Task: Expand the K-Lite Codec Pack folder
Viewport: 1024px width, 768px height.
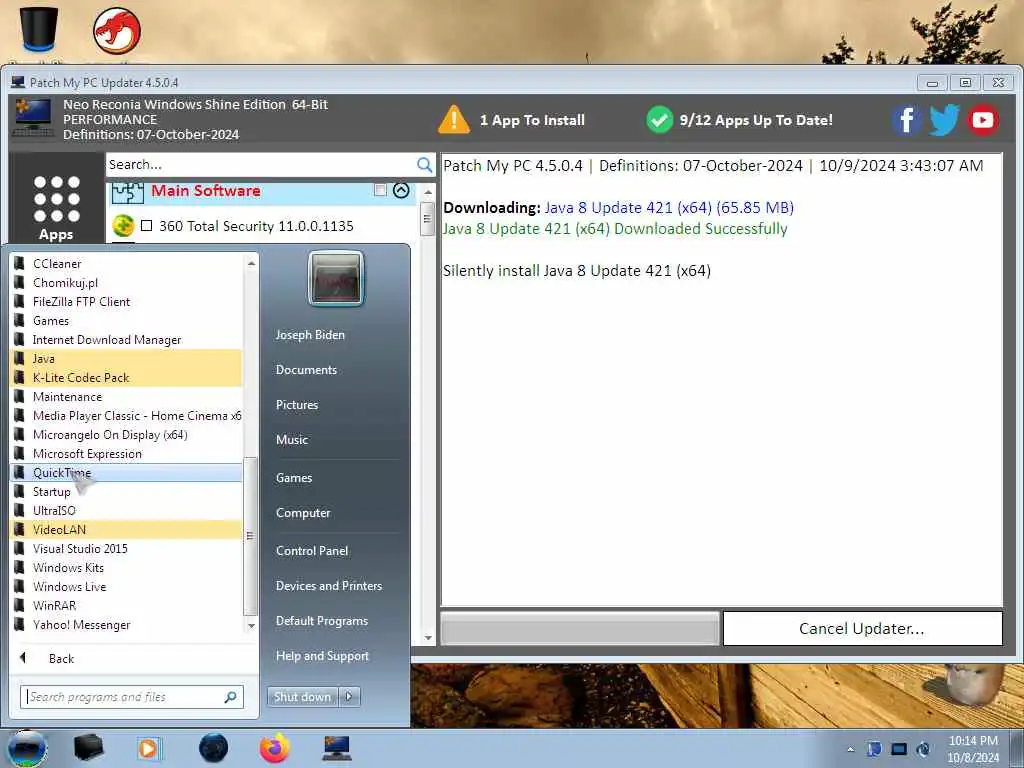Action: click(127, 377)
